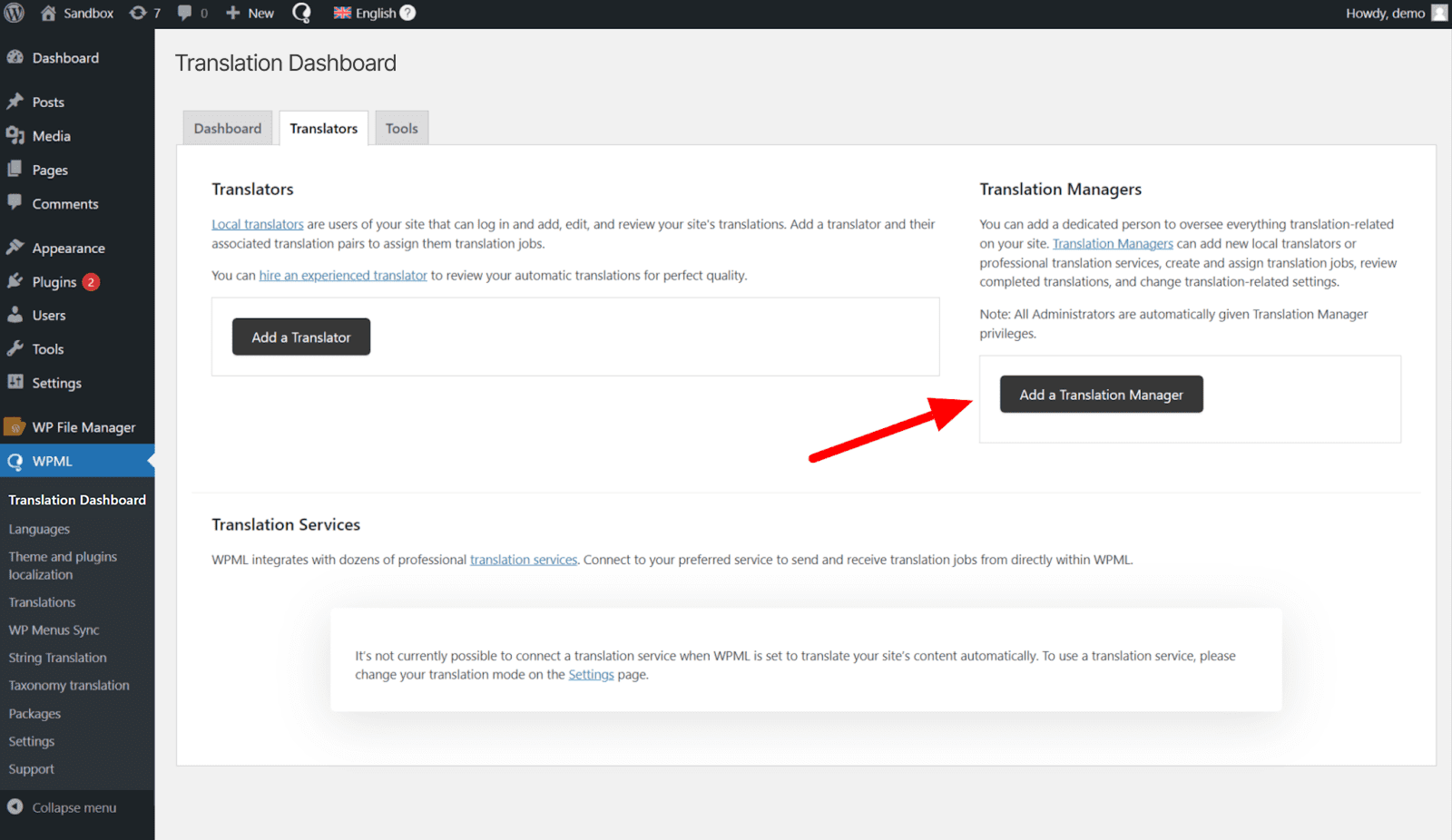Click the Collapse menu arrow icon

pyautogui.click(x=15, y=806)
